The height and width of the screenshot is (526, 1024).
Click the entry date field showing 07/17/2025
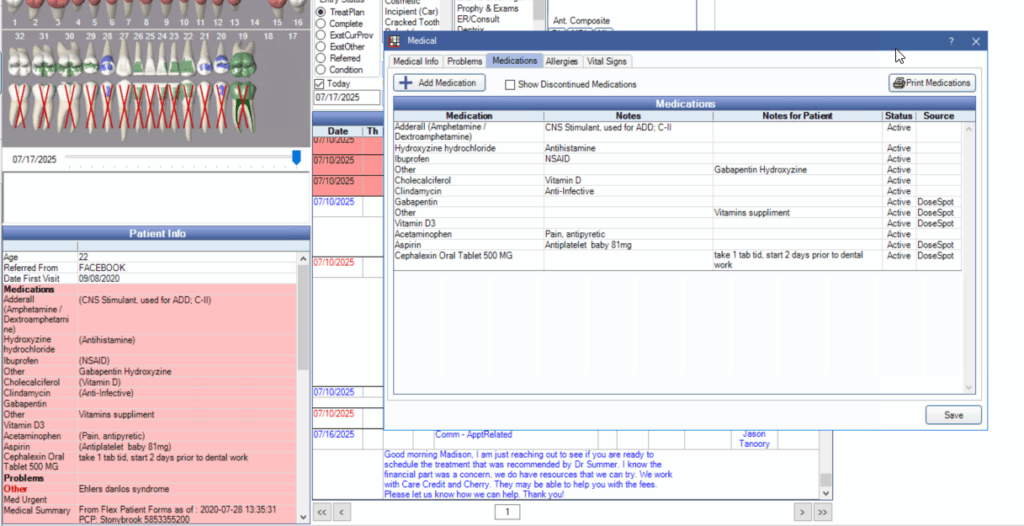346,98
